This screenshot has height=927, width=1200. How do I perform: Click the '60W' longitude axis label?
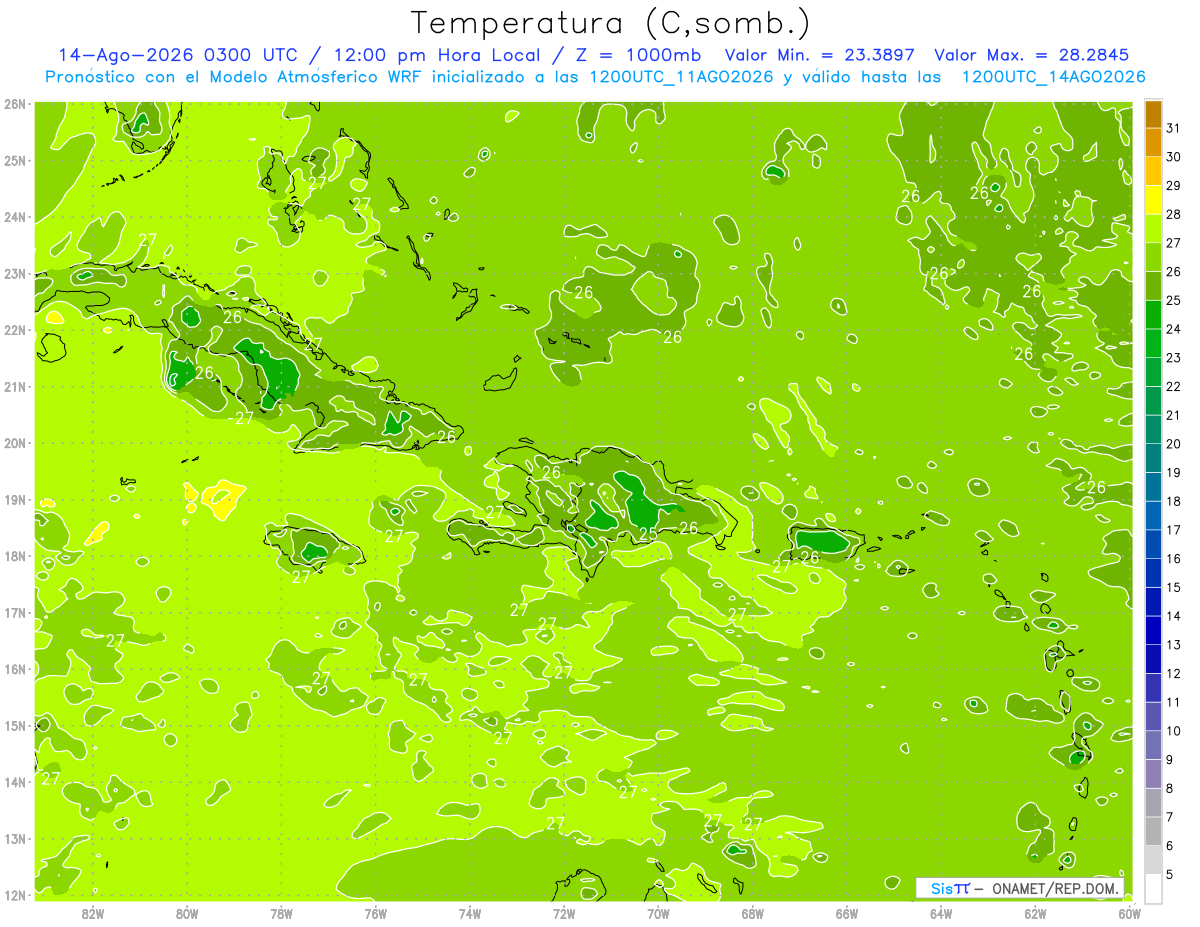pyautogui.click(x=1129, y=913)
